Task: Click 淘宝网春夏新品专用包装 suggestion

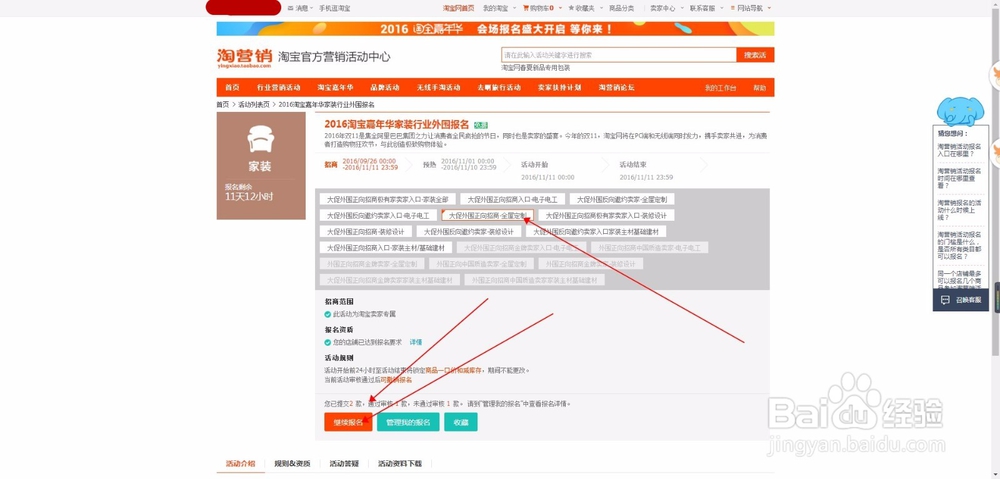Action: click(x=535, y=68)
